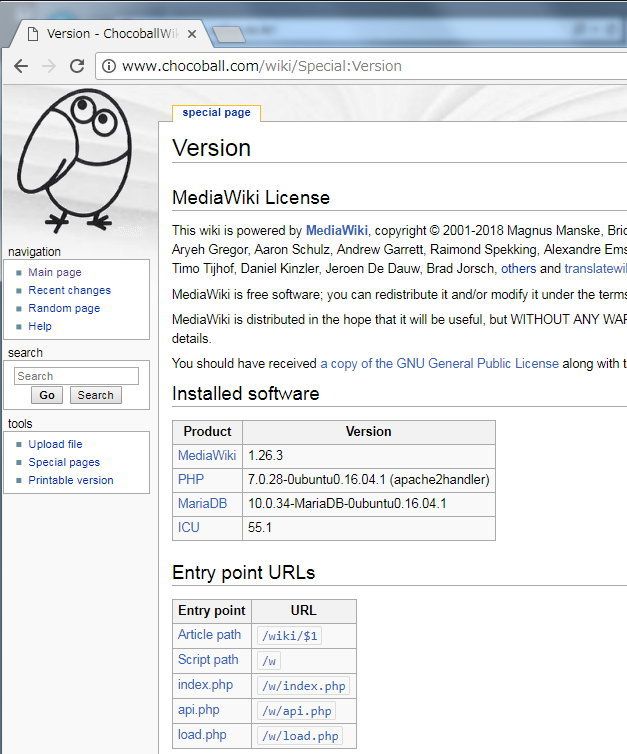Click the Version page title
627x754 pixels.
click(212, 148)
